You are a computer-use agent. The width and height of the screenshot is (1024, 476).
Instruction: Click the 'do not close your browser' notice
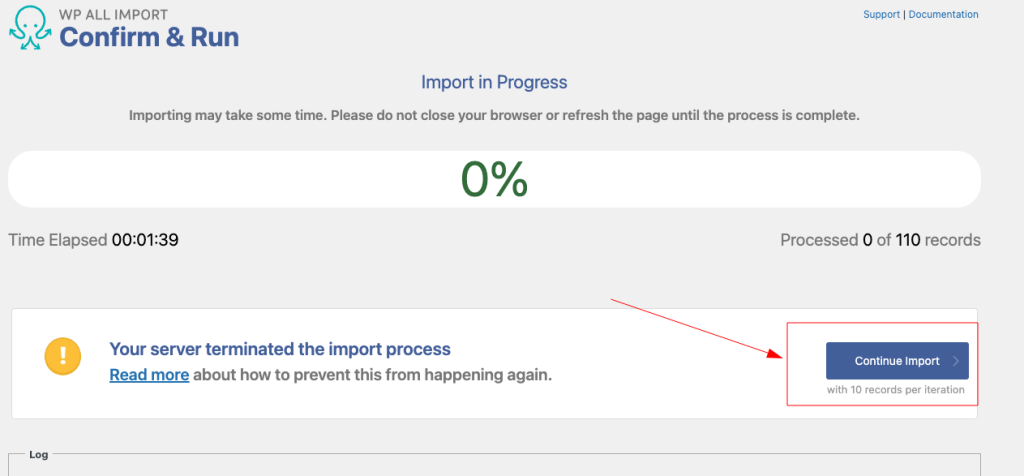[494, 116]
